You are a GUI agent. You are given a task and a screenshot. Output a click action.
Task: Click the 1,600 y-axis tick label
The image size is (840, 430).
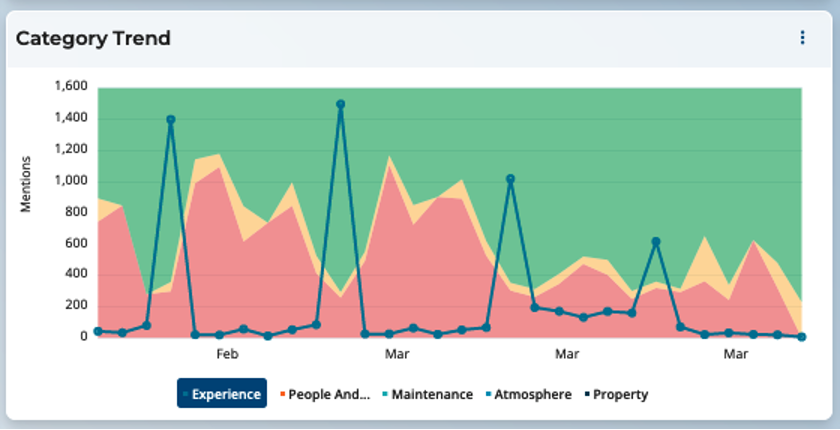[68, 87]
